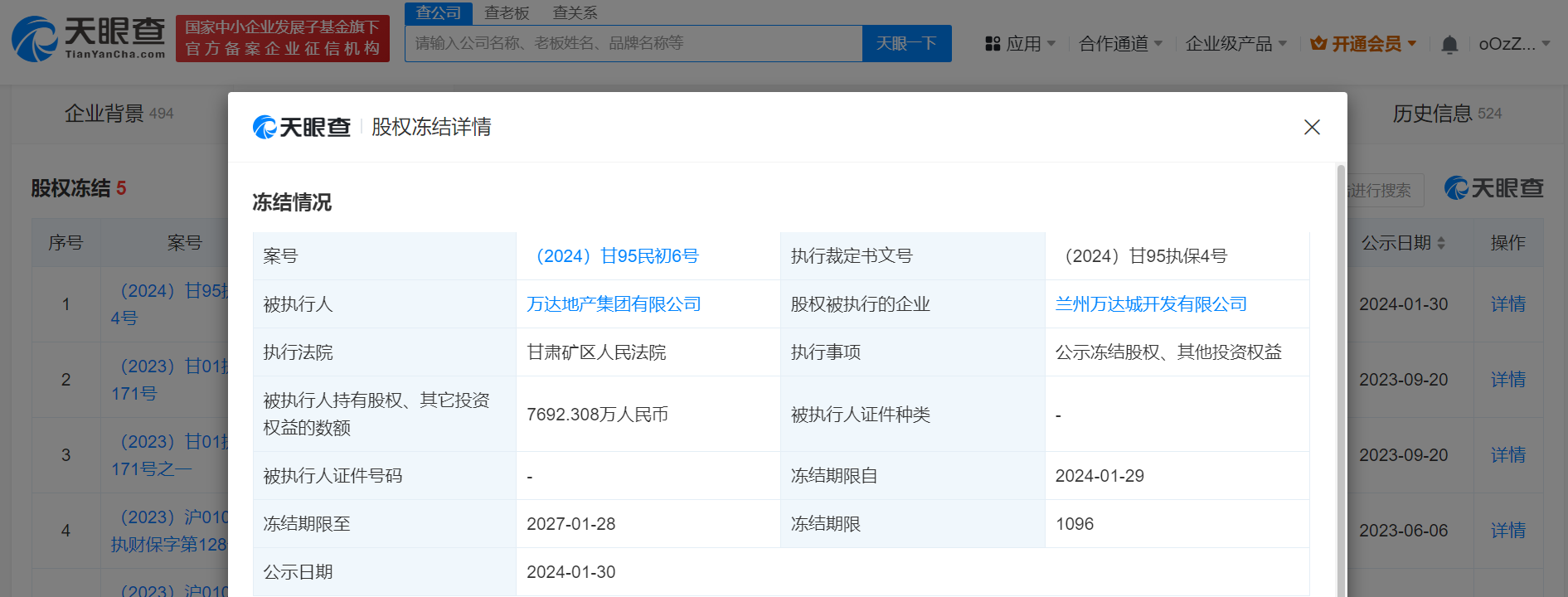1568x597 pixels.
Task: Click the TianYanCha logo in header
Action: click(89, 38)
